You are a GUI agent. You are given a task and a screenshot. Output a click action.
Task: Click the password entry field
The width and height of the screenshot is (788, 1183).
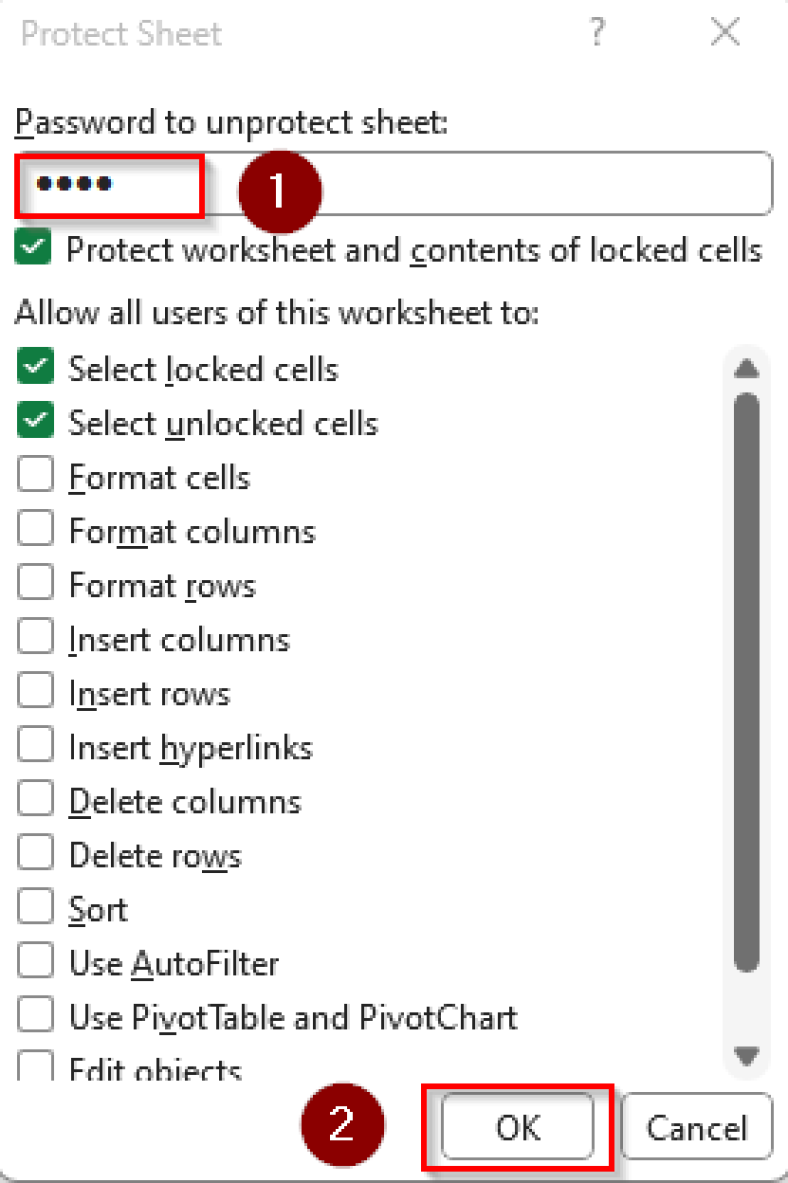(x=400, y=183)
